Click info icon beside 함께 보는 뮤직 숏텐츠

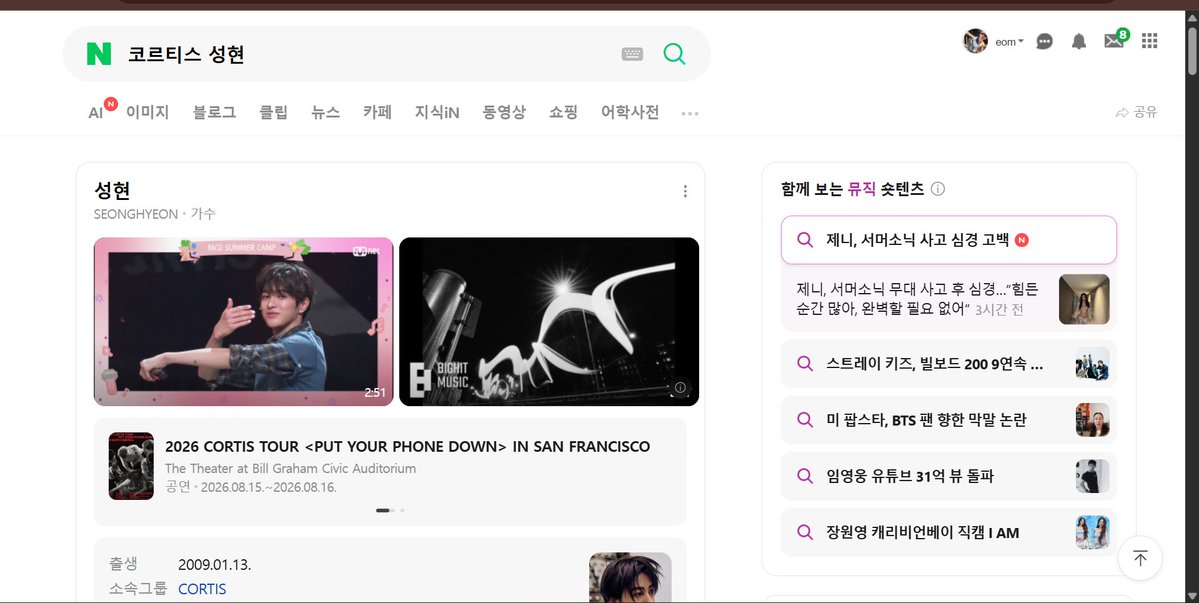pyautogui.click(x=937, y=189)
